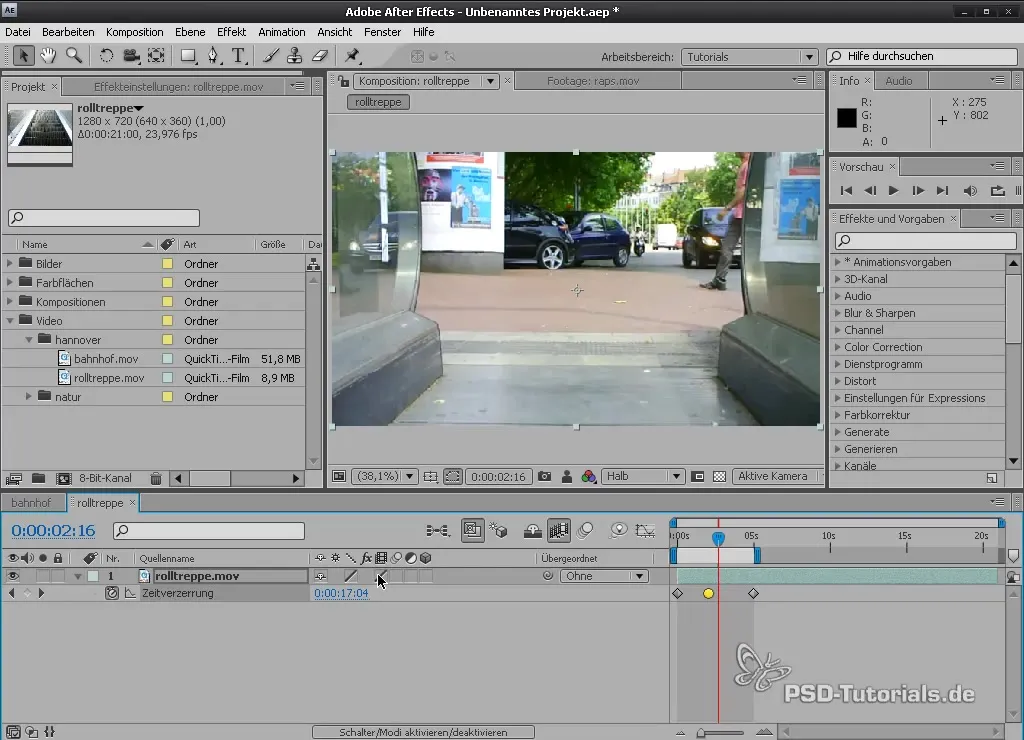Expand the Bilder folder

(x=10, y=264)
